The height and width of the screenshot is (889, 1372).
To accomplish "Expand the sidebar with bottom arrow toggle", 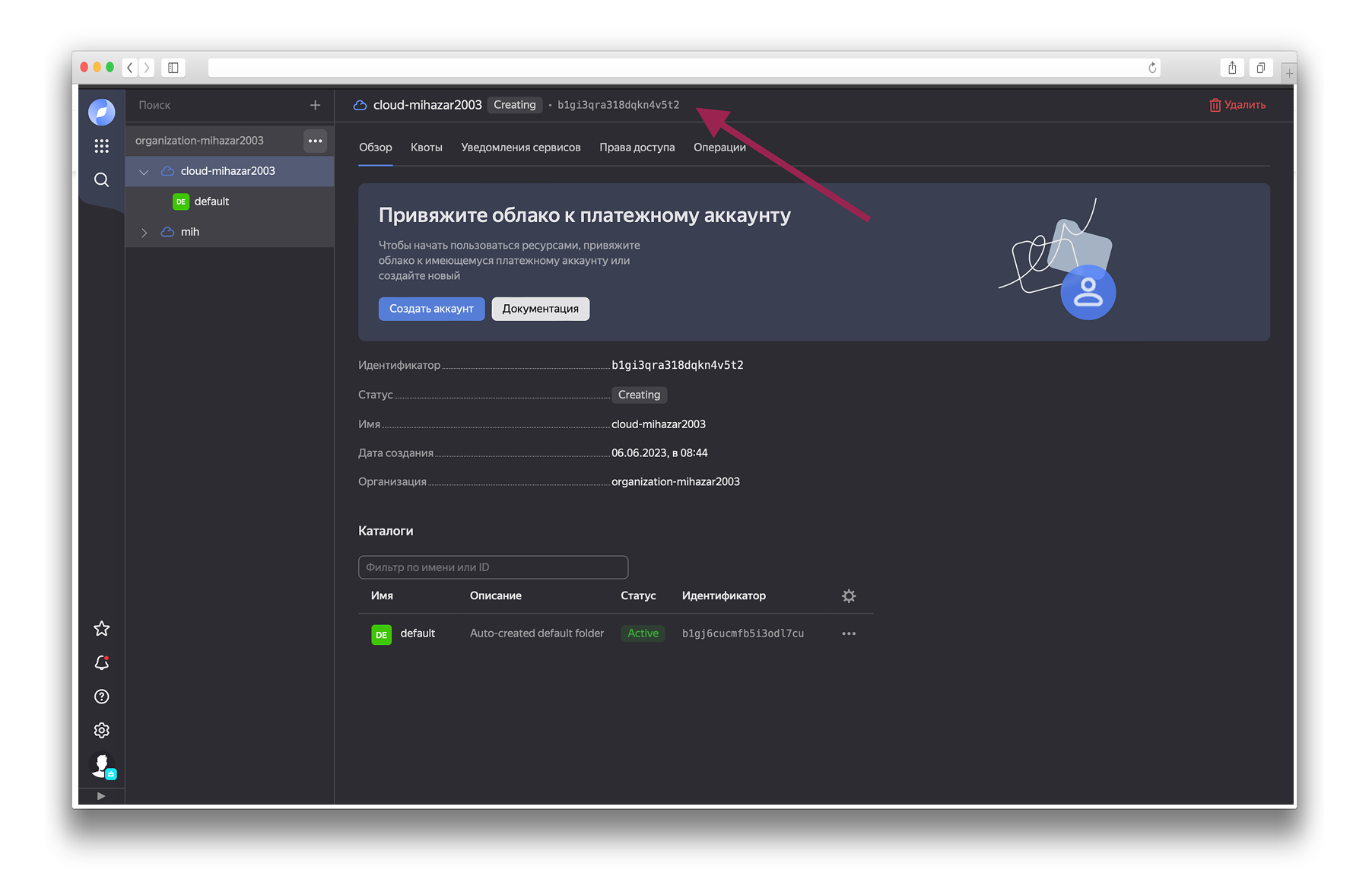I will coord(101,796).
